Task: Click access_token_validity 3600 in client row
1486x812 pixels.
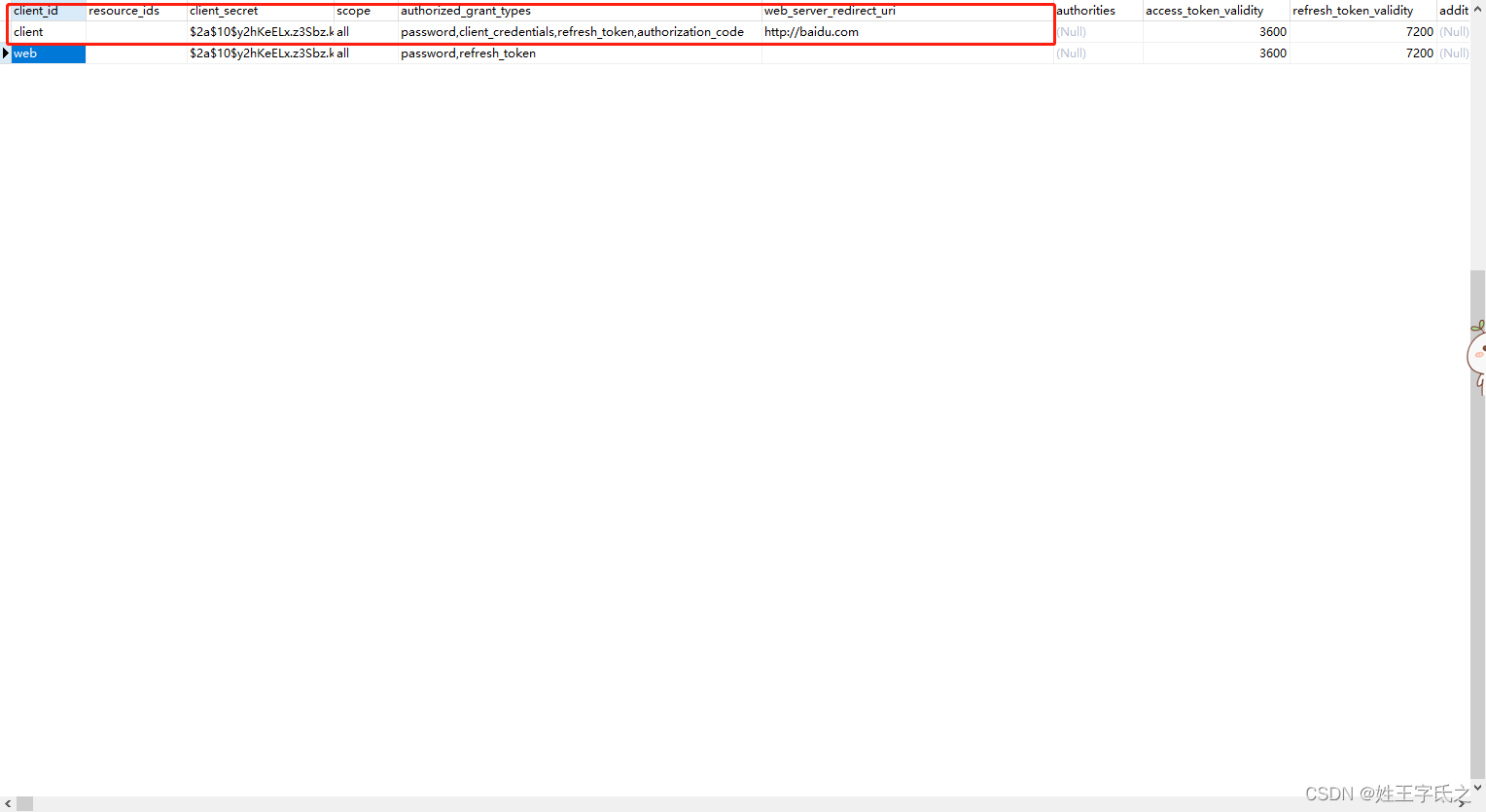Action: (x=1217, y=32)
